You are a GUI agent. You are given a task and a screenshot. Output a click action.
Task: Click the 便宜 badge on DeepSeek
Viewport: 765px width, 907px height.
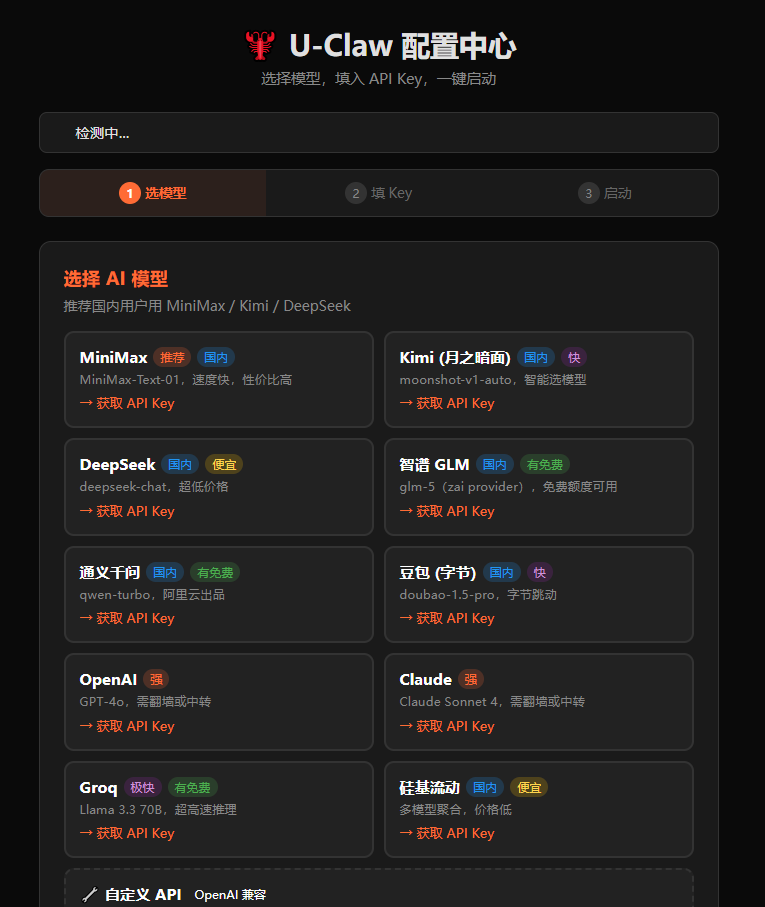224,464
